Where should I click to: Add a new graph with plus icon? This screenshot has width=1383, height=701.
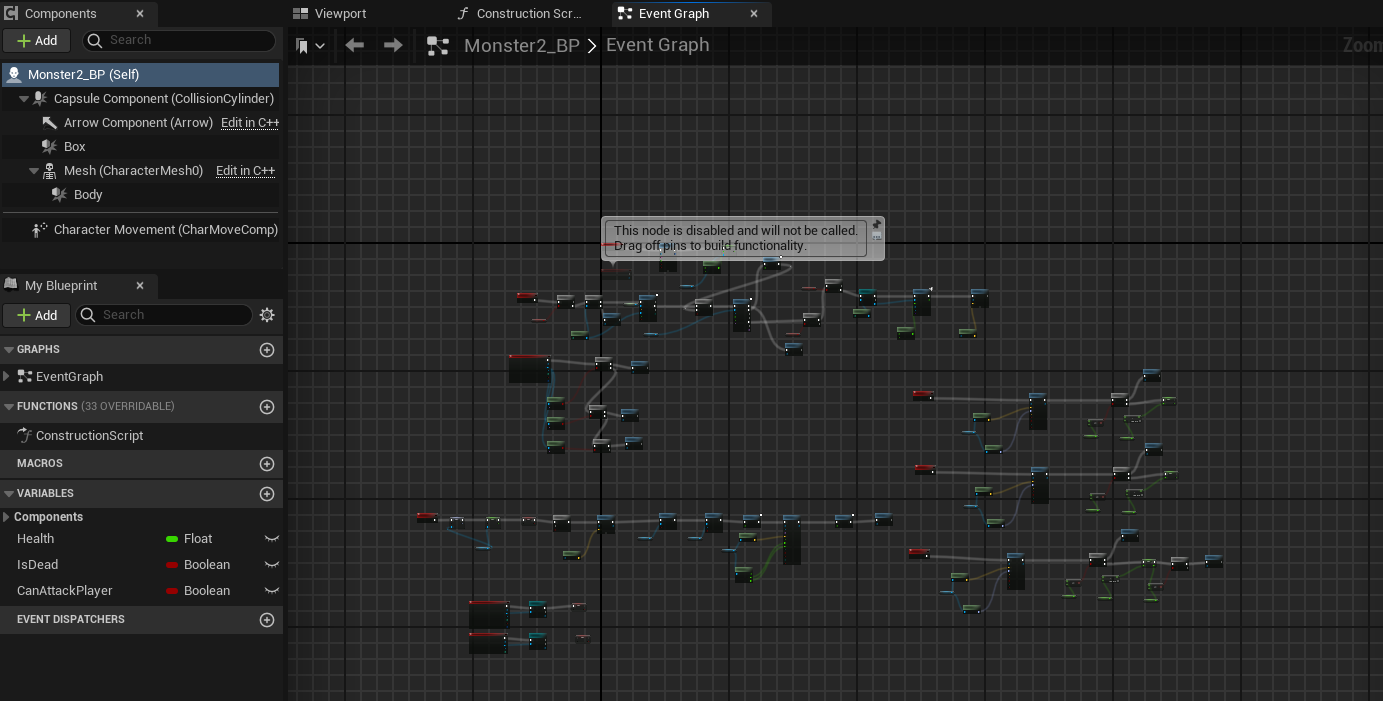tap(267, 350)
